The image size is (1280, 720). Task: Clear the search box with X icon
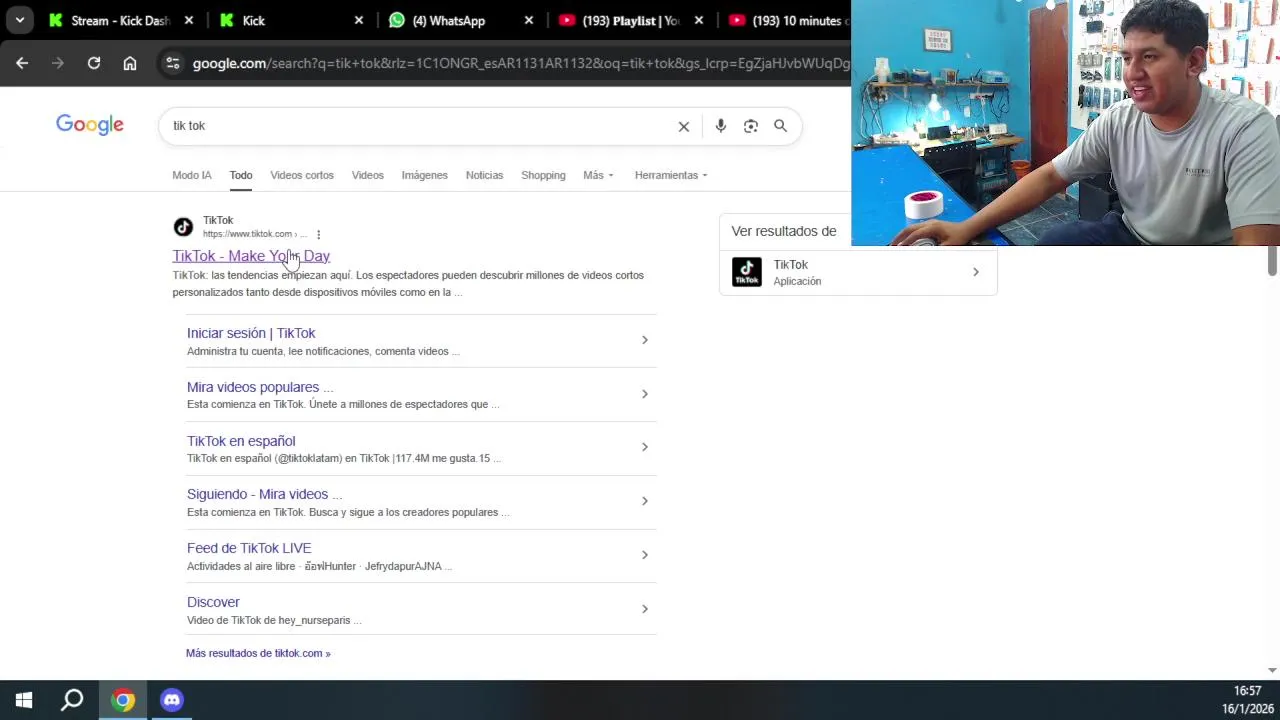pos(684,126)
